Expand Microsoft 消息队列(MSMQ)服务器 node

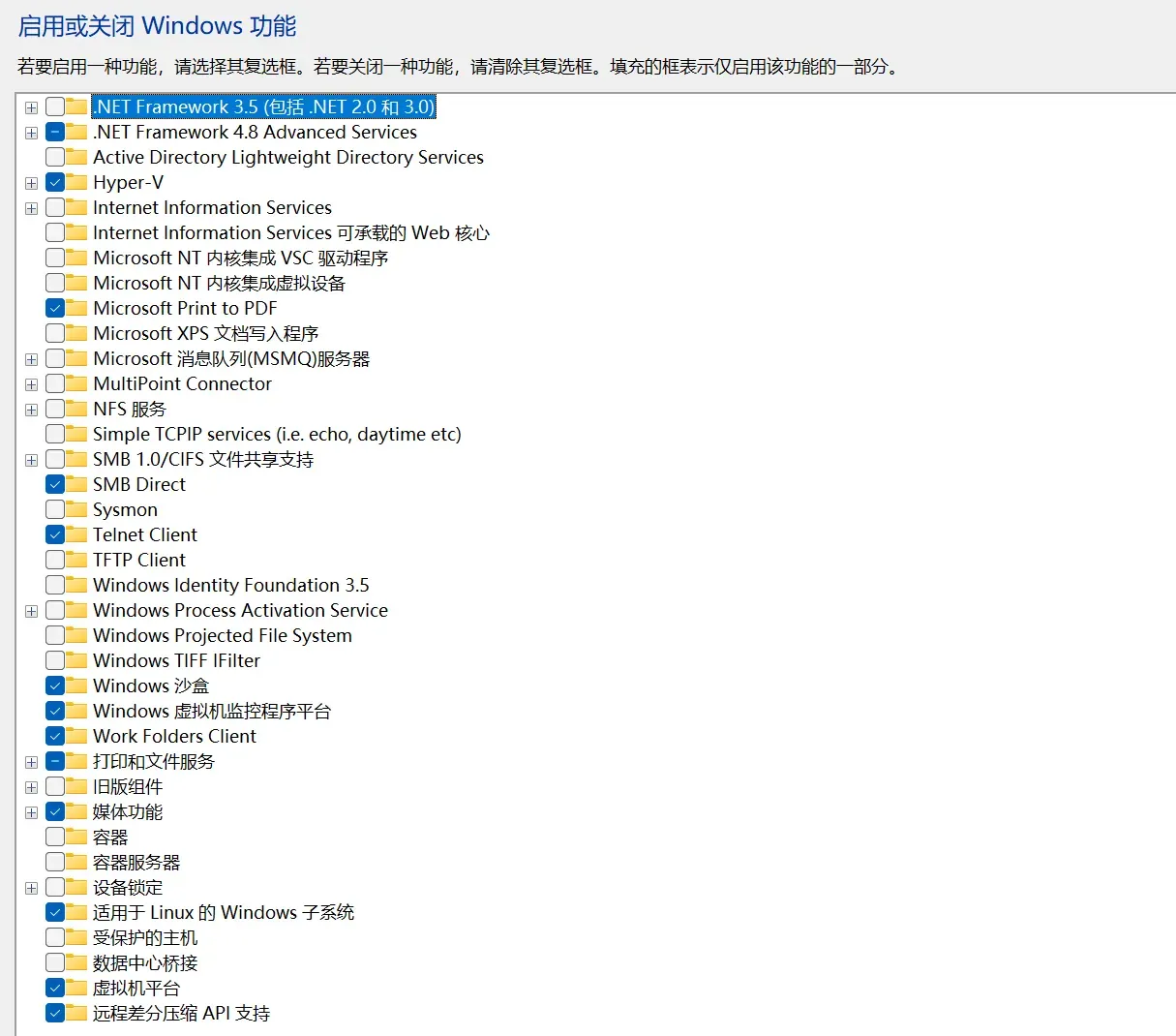(32, 359)
